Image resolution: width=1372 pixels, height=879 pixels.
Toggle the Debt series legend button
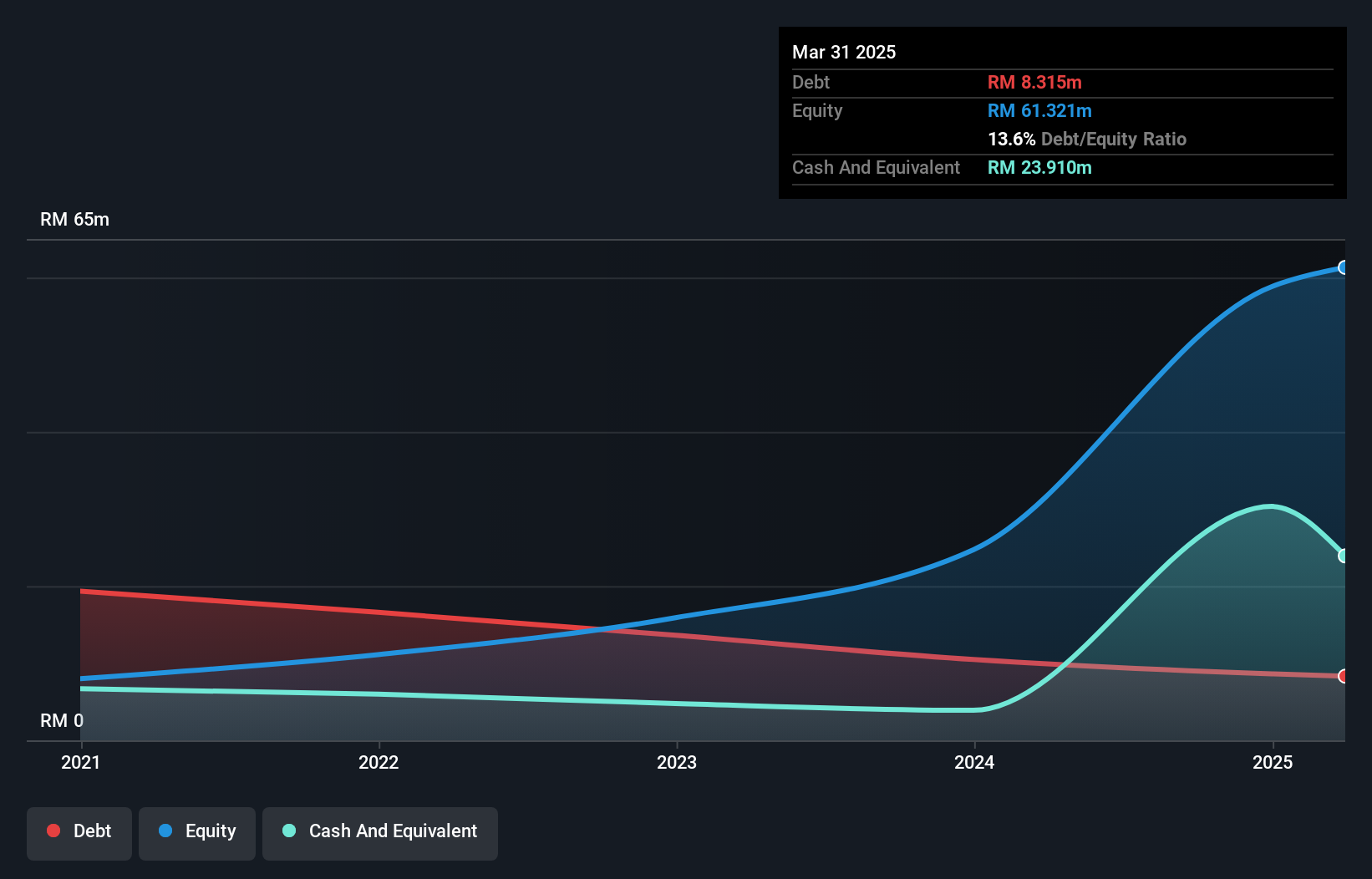79,833
